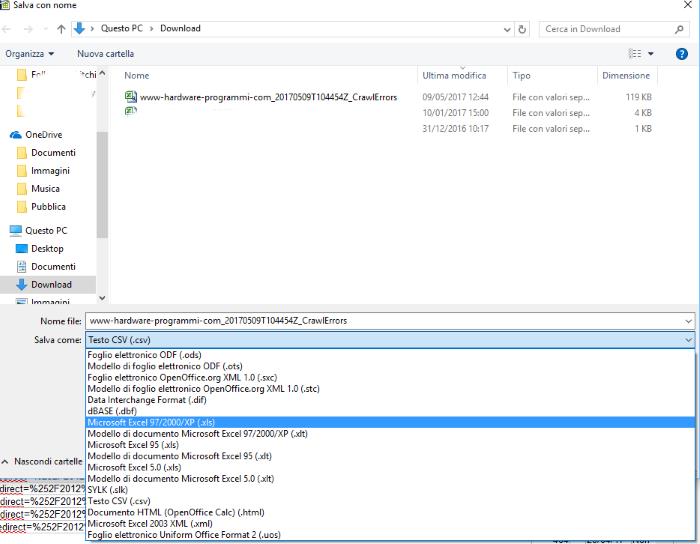Select the CrawlErrors CSV file icon
Image resolution: width=700 pixels, height=544 pixels.
pos(131,97)
